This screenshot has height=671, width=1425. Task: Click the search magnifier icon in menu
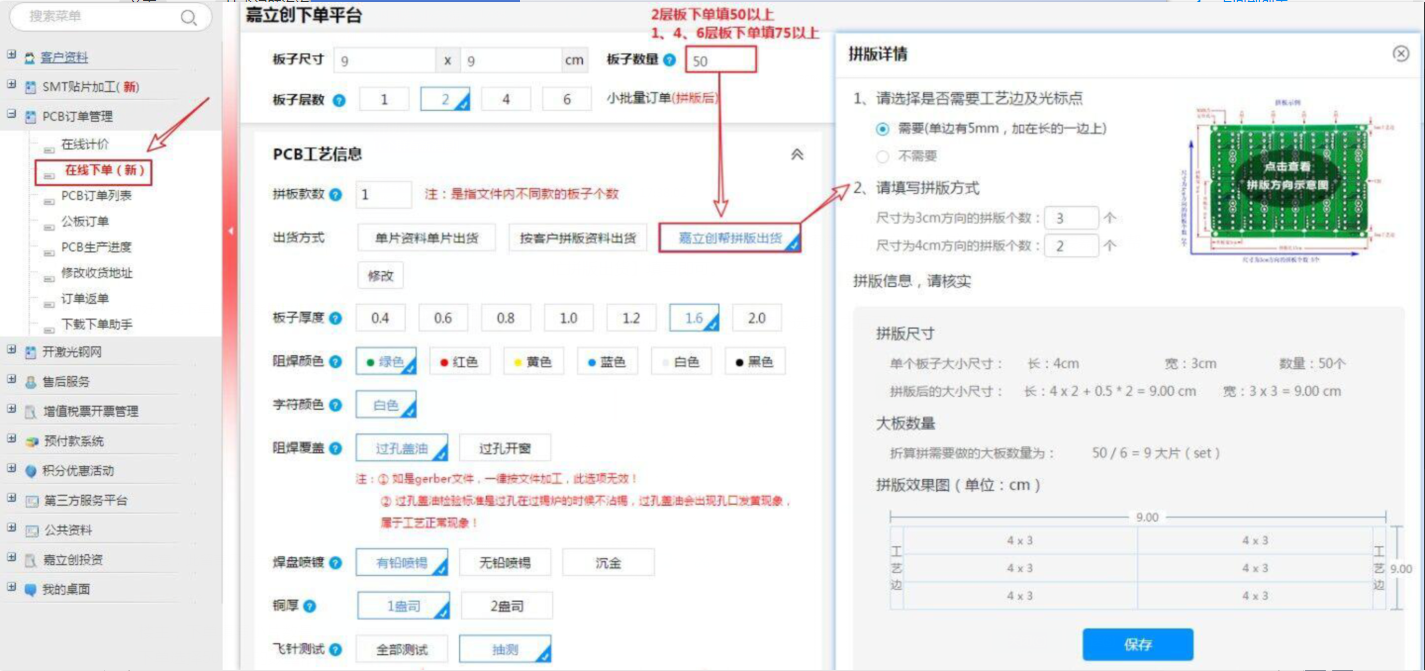pyautogui.click(x=188, y=17)
